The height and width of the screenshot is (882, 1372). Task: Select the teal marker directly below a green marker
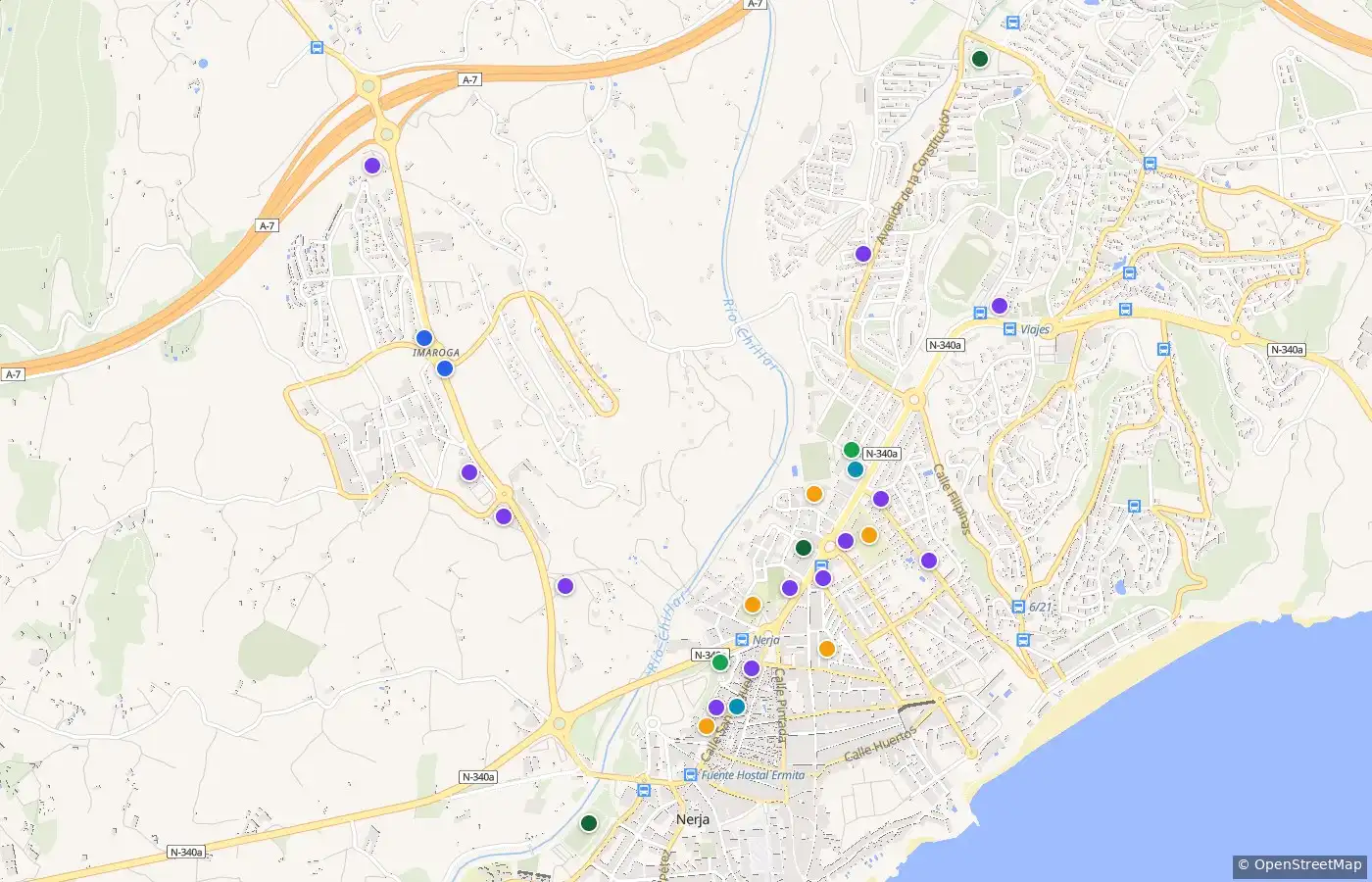[856, 469]
